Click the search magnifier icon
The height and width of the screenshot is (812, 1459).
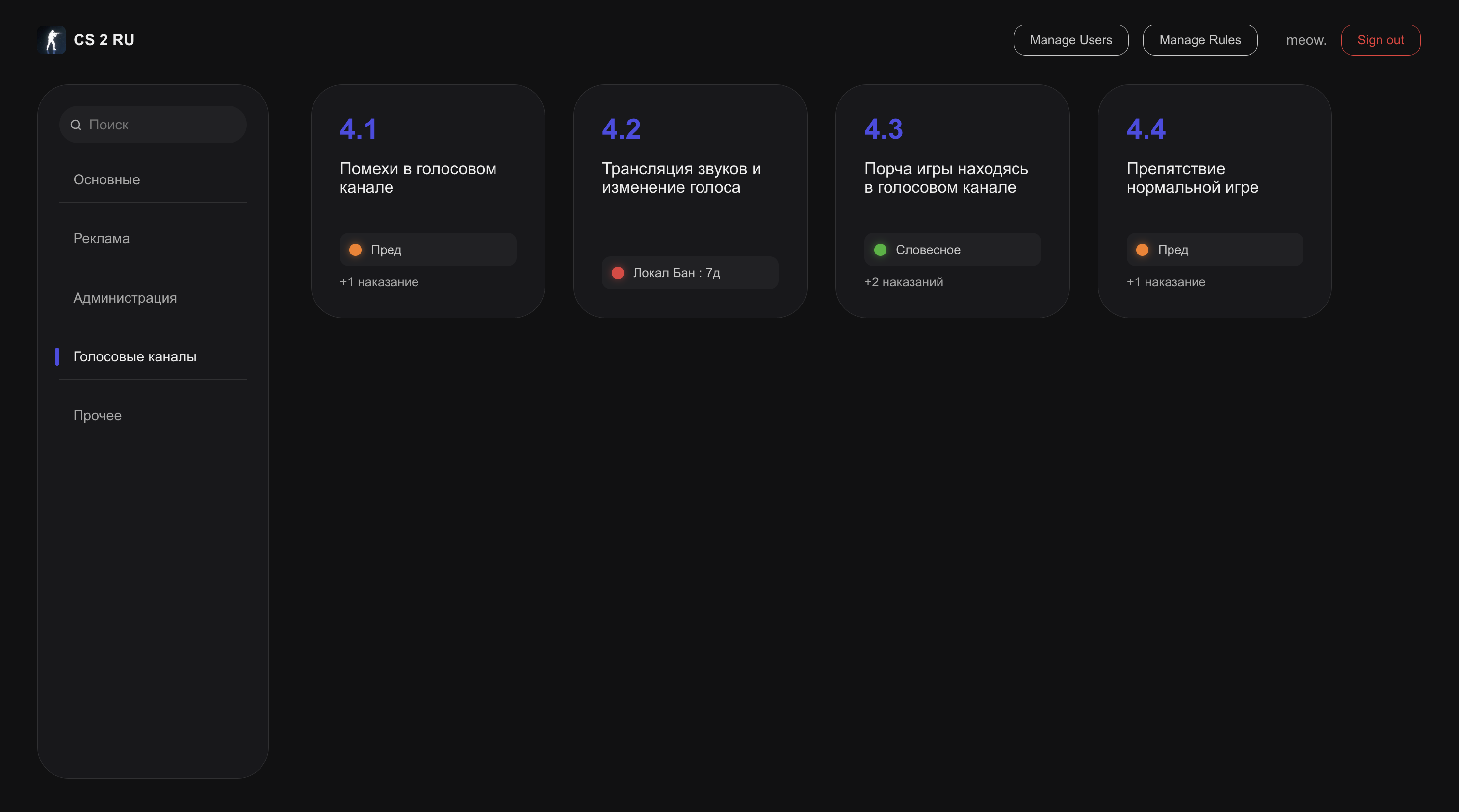pos(76,125)
